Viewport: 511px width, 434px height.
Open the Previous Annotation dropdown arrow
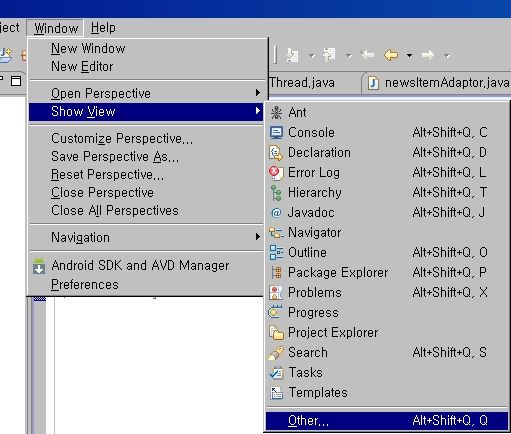(348, 56)
